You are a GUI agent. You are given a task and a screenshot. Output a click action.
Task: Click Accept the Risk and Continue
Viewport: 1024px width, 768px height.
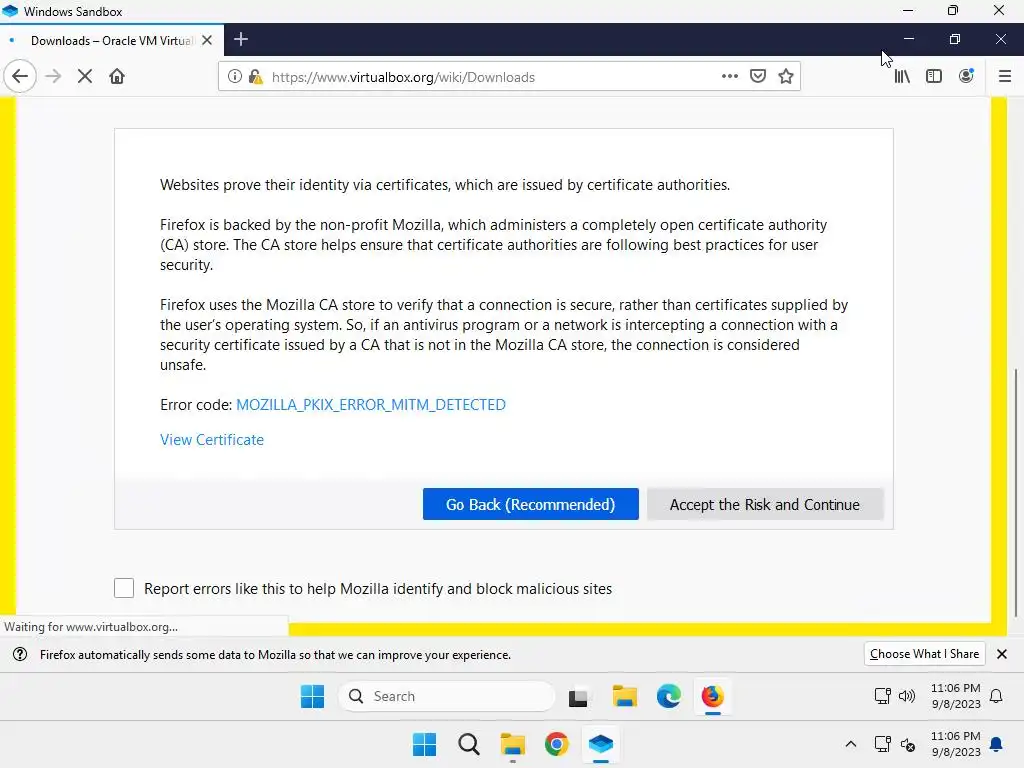[x=765, y=504]
